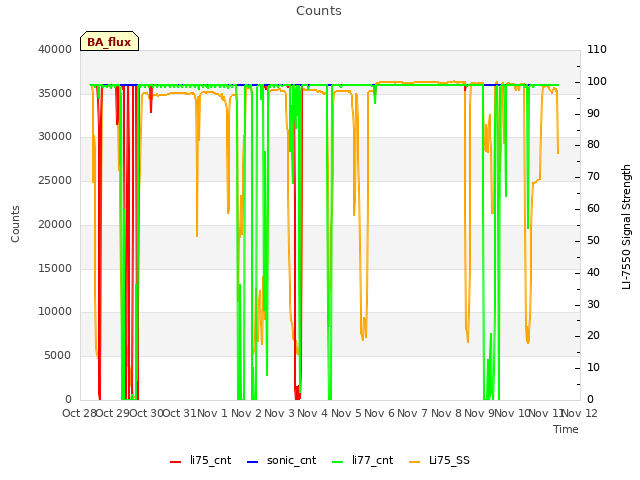Click the Nov 6 date tick
Viewport: 640px width, 480px height.
point(380,413)
